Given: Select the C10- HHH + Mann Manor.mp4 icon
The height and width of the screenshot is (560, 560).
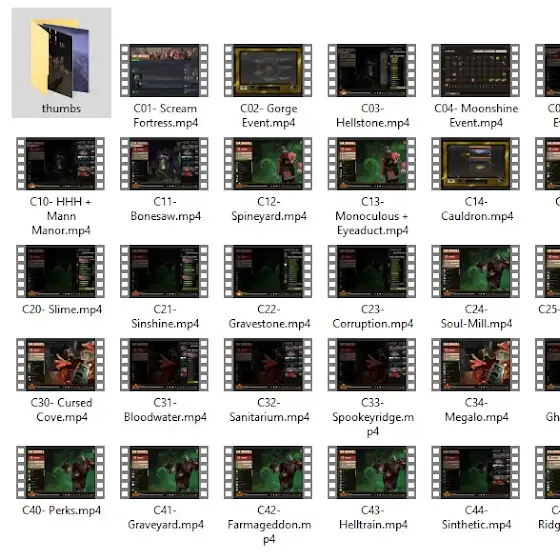Looking at the screenshot, I should [60, 164].
